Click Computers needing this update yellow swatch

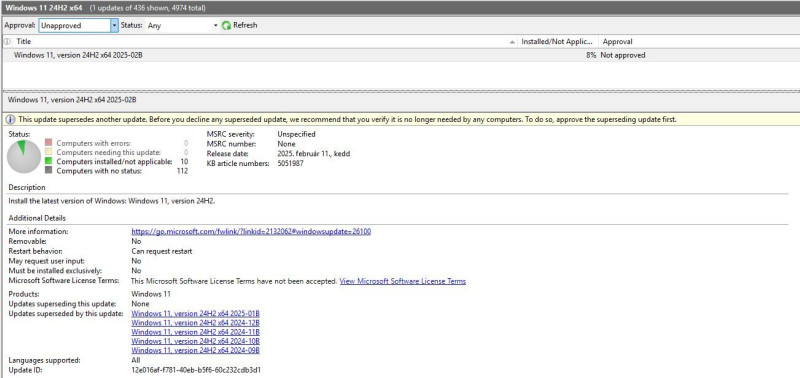point(48,152)
